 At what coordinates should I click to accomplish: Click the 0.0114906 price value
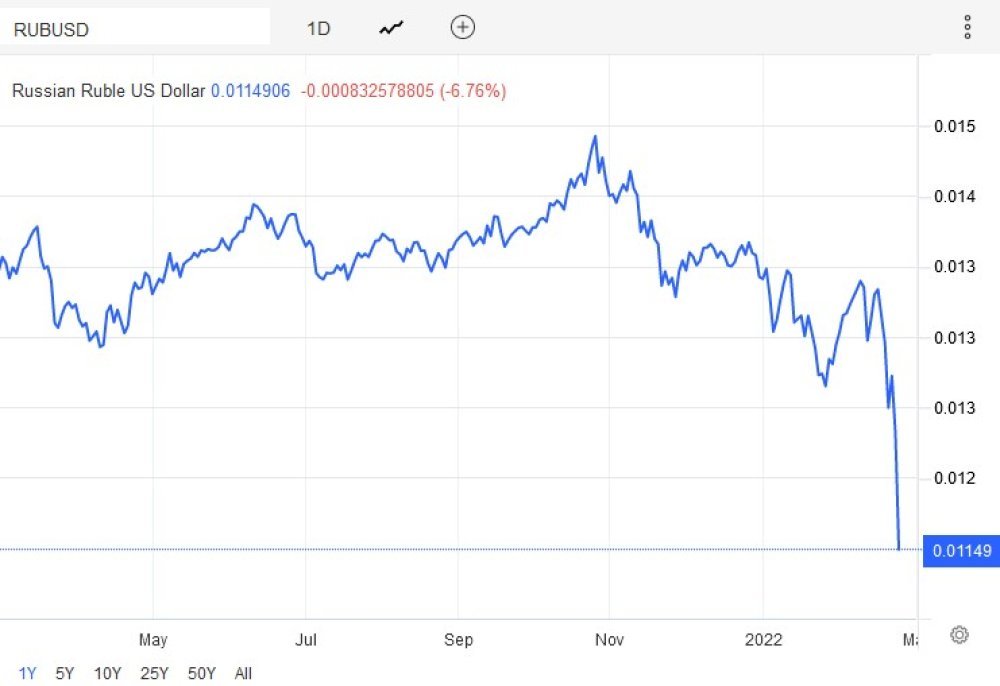coord(251,91)
